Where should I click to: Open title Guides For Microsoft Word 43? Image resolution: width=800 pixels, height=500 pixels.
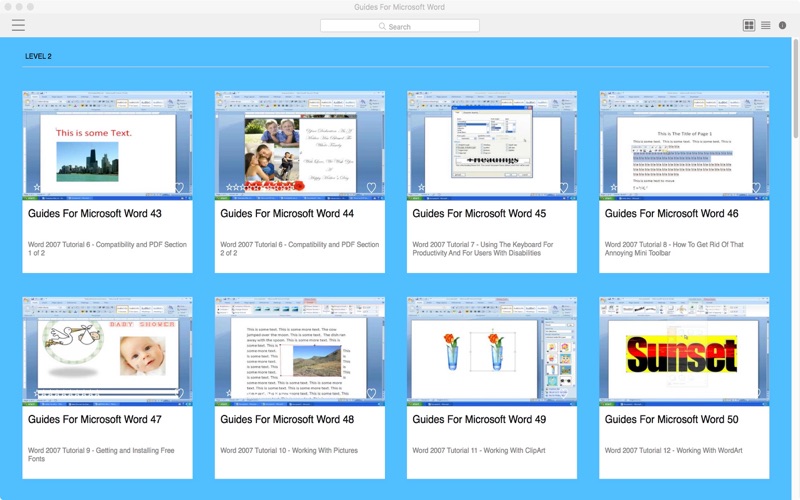94,213
